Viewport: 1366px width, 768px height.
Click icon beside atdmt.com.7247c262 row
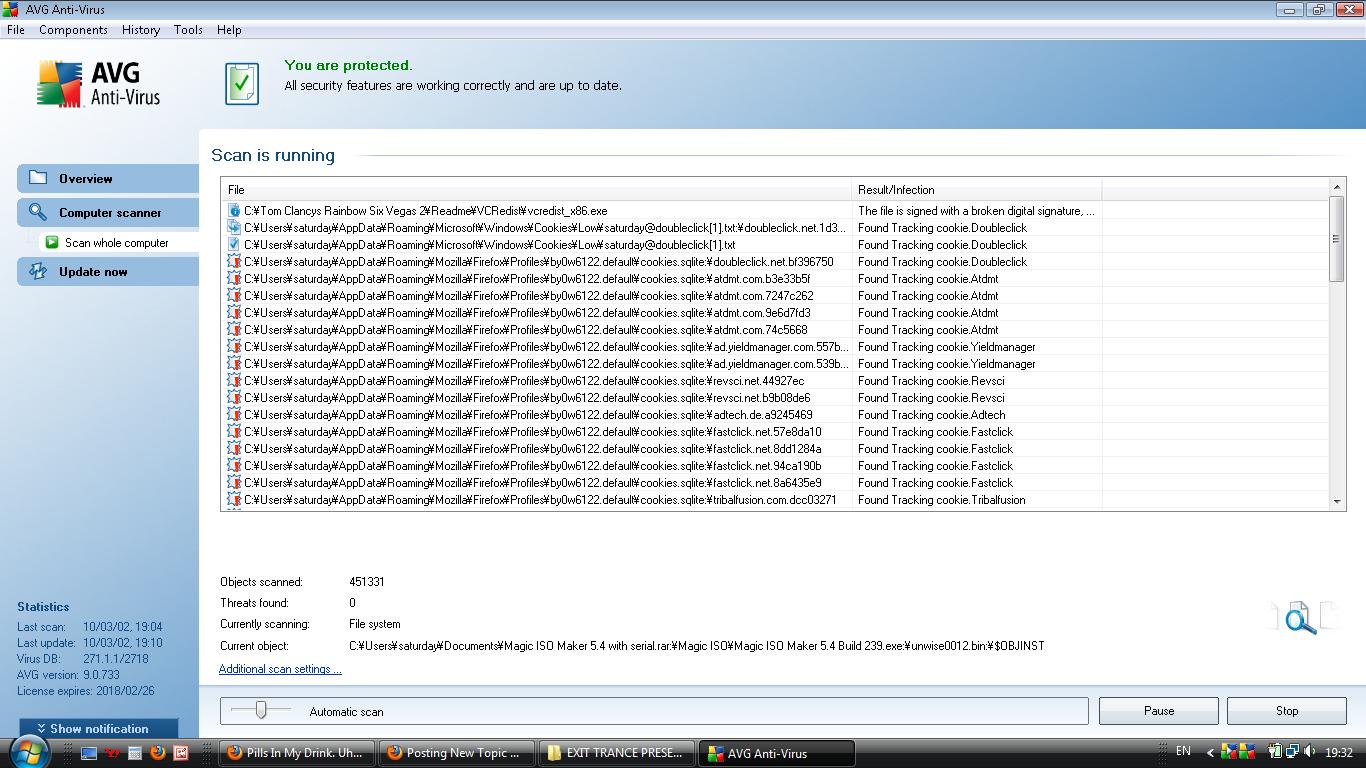coord(234,296)
